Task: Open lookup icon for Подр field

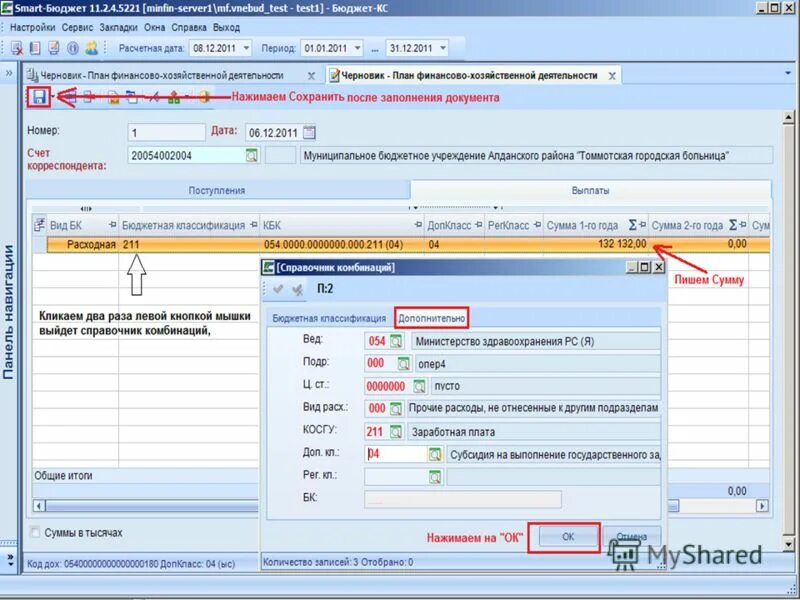Action: [404, 364]
